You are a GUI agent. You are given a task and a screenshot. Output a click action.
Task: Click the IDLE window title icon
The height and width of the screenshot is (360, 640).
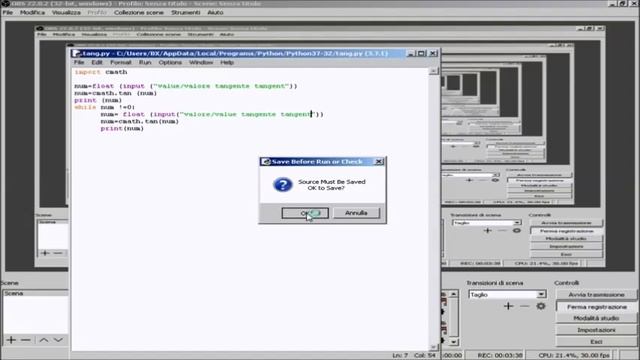coord(76,53)
